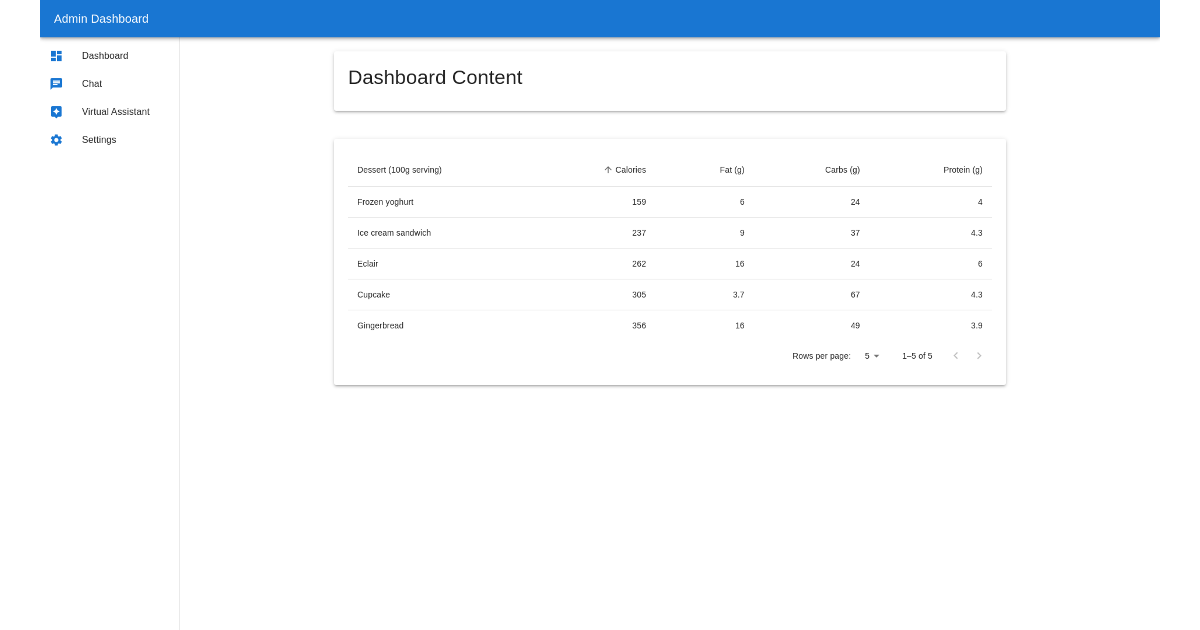The height and width of the screenshot is (630, 1200).
Task: Switch to the Chat section
Action: pos(92,83)
